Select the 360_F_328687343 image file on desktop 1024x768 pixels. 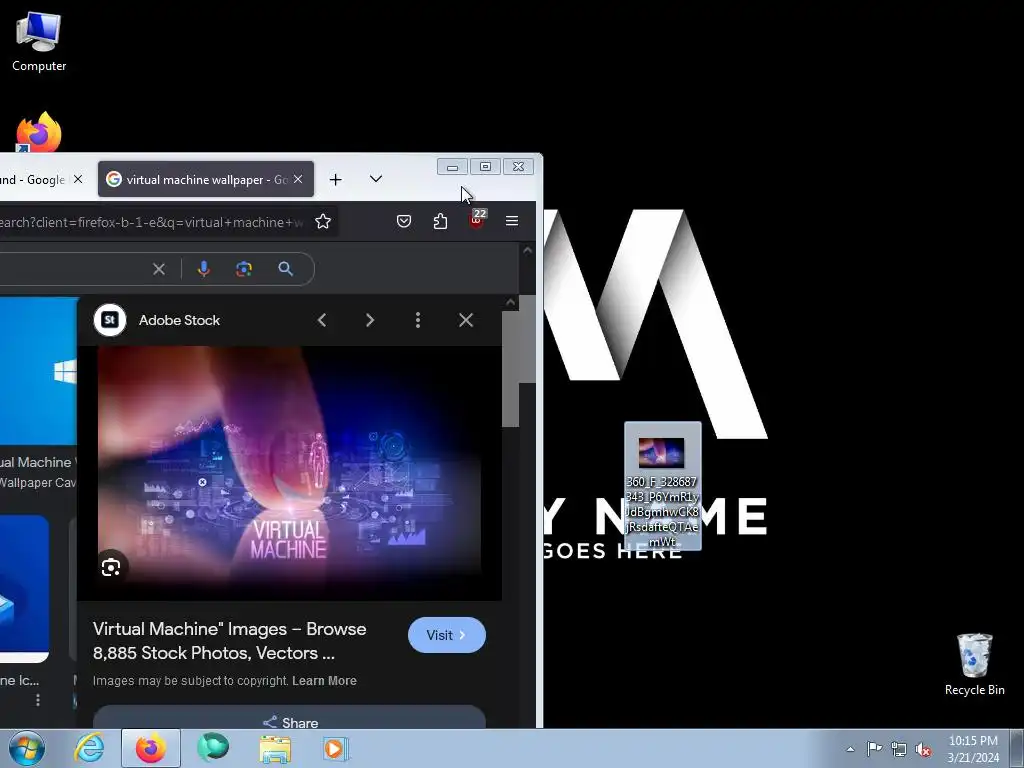(662, 486)
